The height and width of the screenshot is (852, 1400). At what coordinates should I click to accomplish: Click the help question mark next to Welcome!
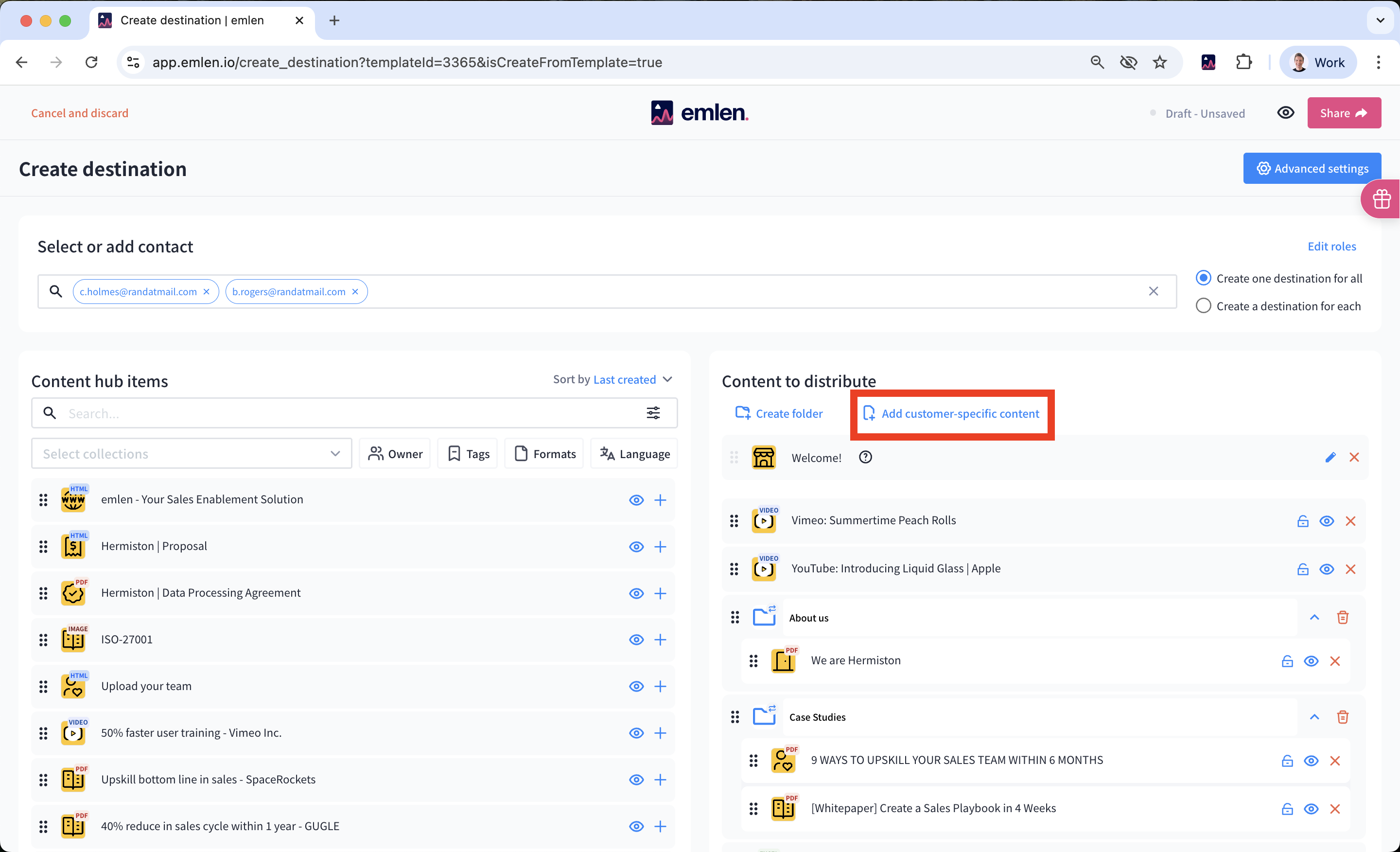click(865, 458)
